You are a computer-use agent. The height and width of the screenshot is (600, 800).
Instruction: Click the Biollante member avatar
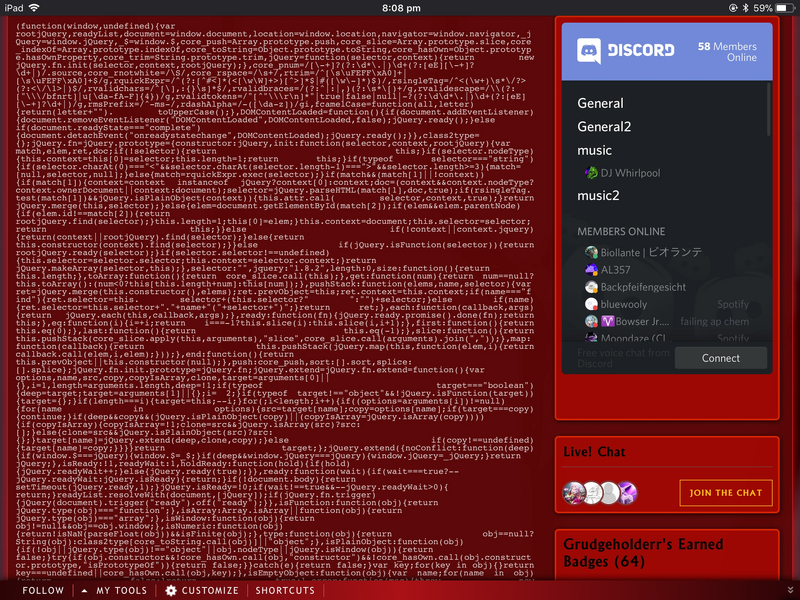pos(591,253)
